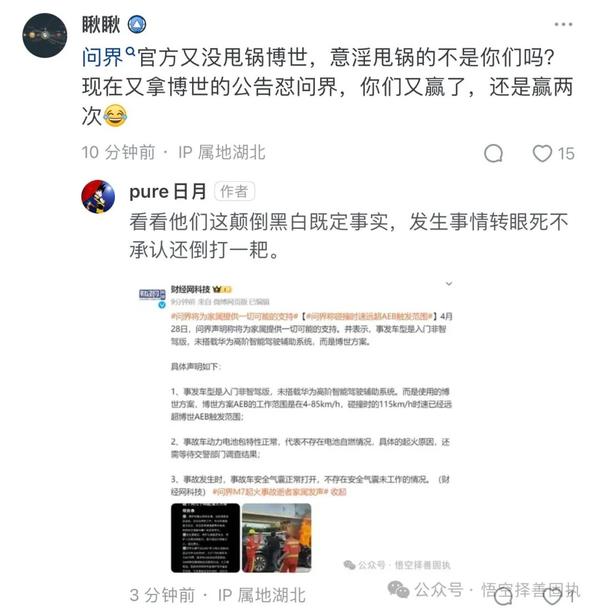
Task: Expand chevron on the 财经网科技 embedded post
Action: (449, 284)
